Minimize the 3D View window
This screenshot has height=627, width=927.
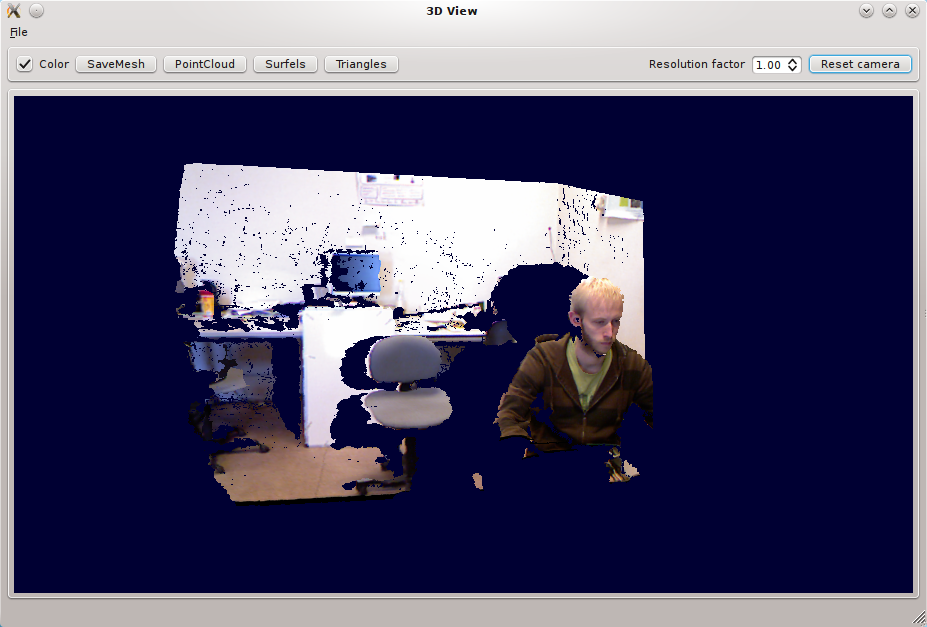click(866, 11)
